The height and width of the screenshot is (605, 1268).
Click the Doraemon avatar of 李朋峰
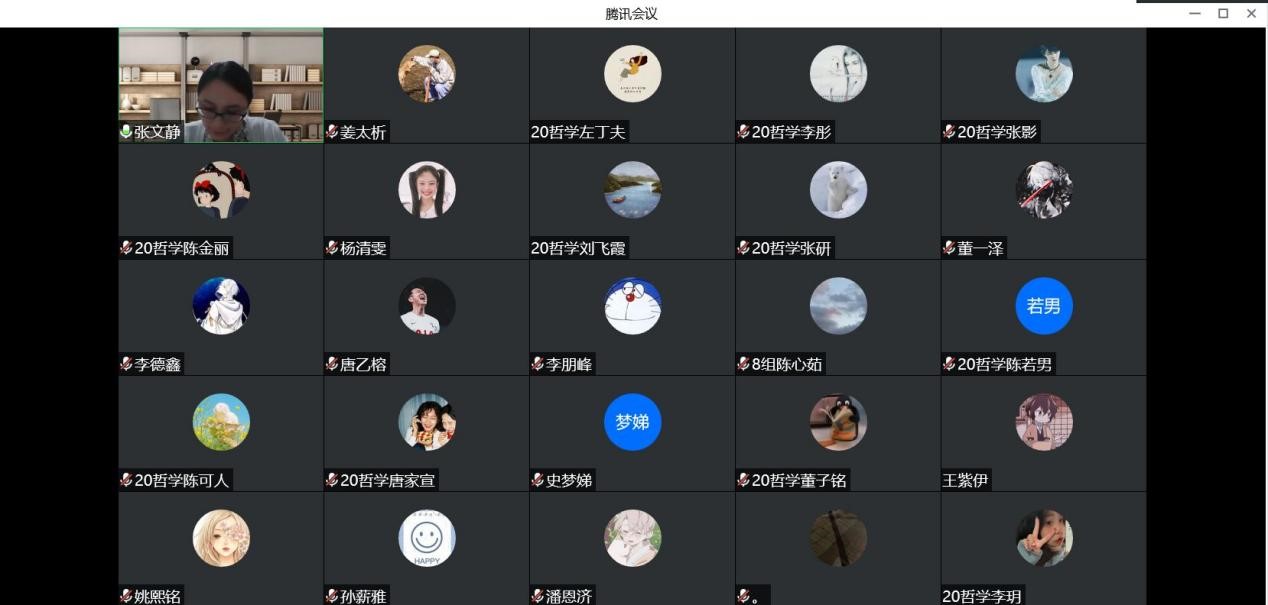(x=633, y=306)
